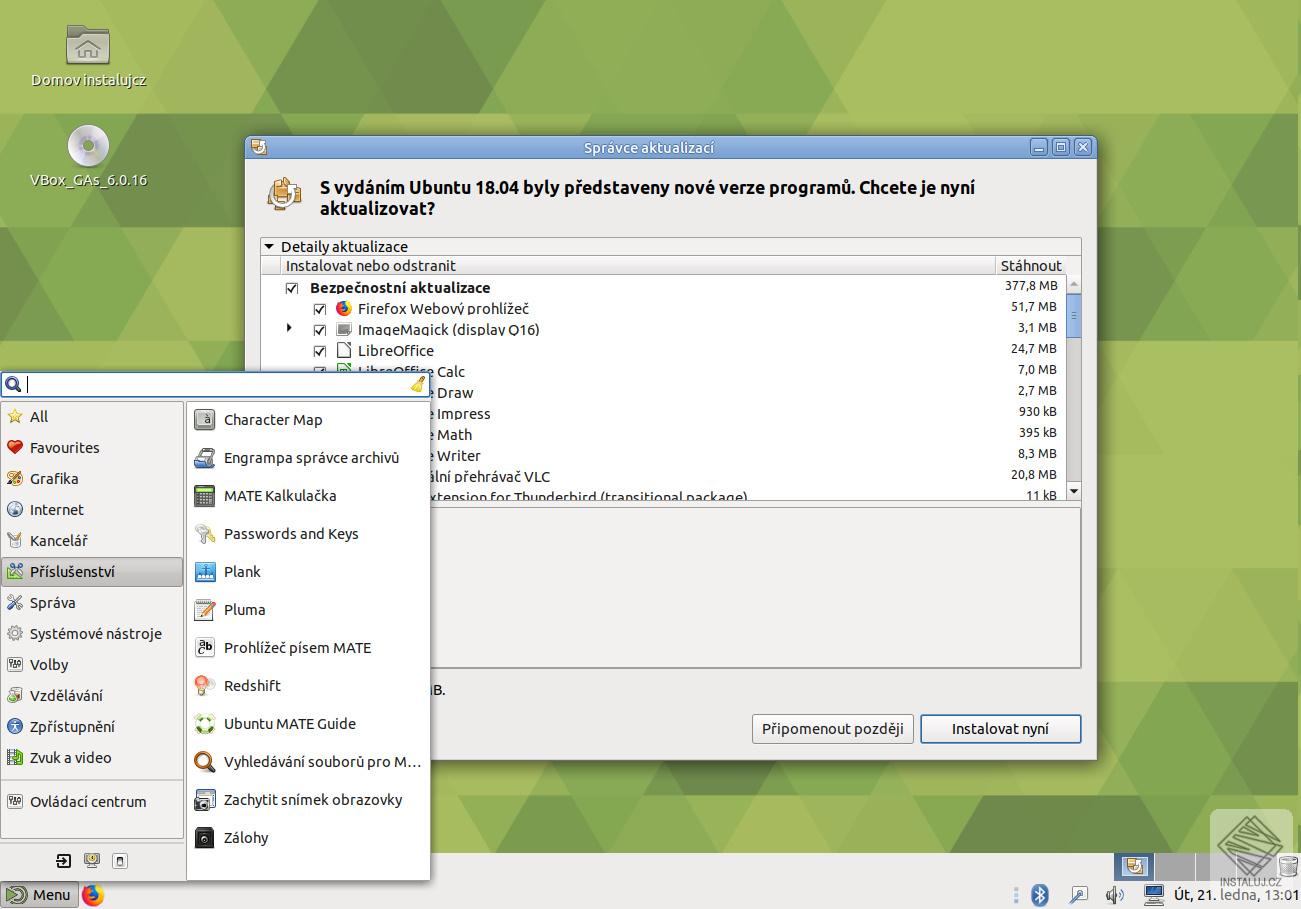
Task: Click the Stáhnout column header
Action: 1031,266
